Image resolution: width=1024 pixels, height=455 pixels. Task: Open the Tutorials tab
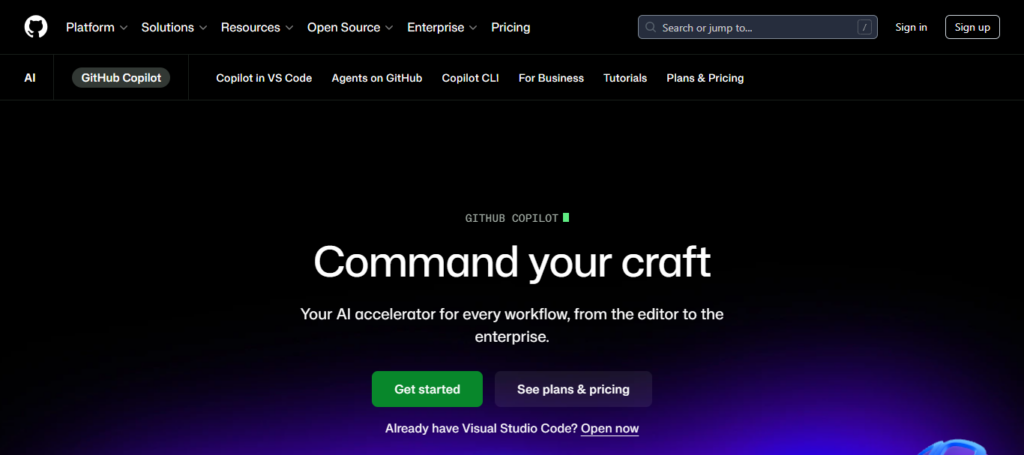click(625, 78)
